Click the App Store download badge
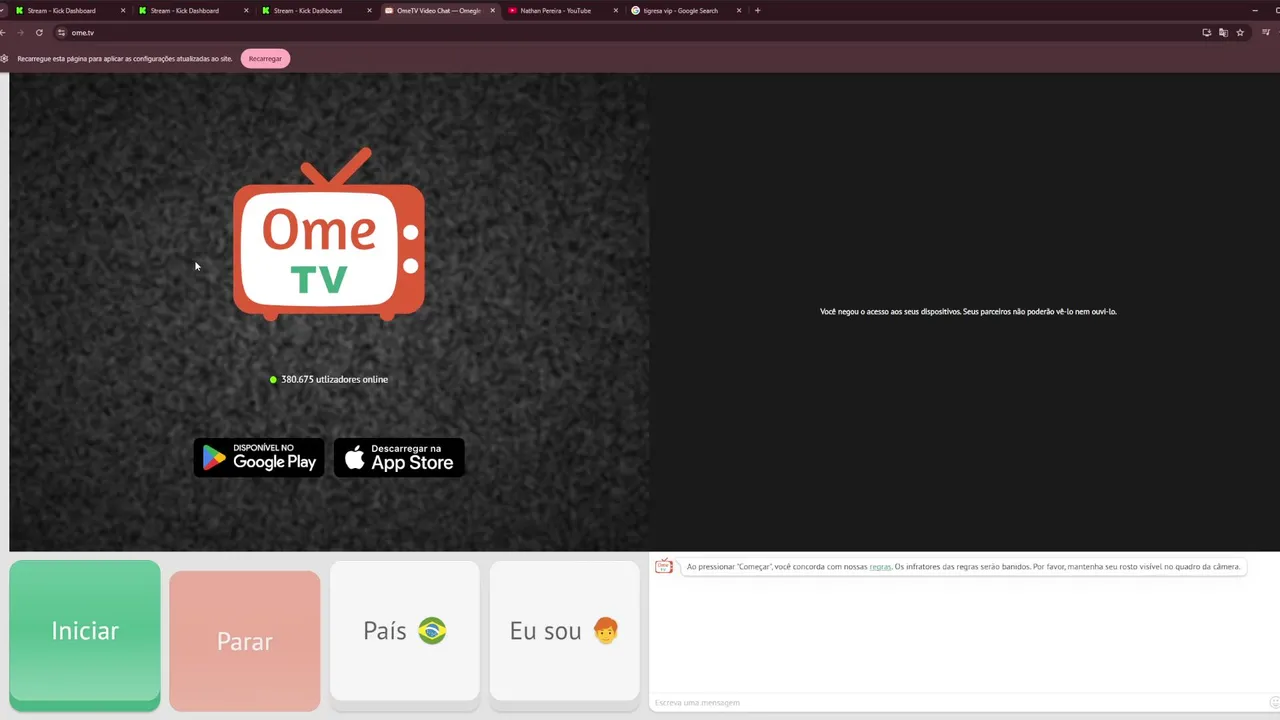 (x=399, y=457)
